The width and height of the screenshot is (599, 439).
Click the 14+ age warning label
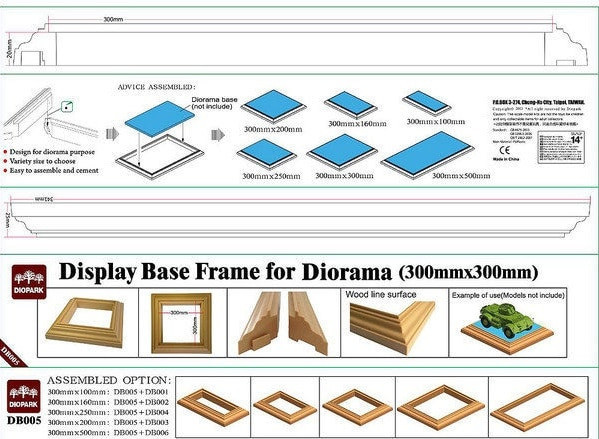pos(561,147)
